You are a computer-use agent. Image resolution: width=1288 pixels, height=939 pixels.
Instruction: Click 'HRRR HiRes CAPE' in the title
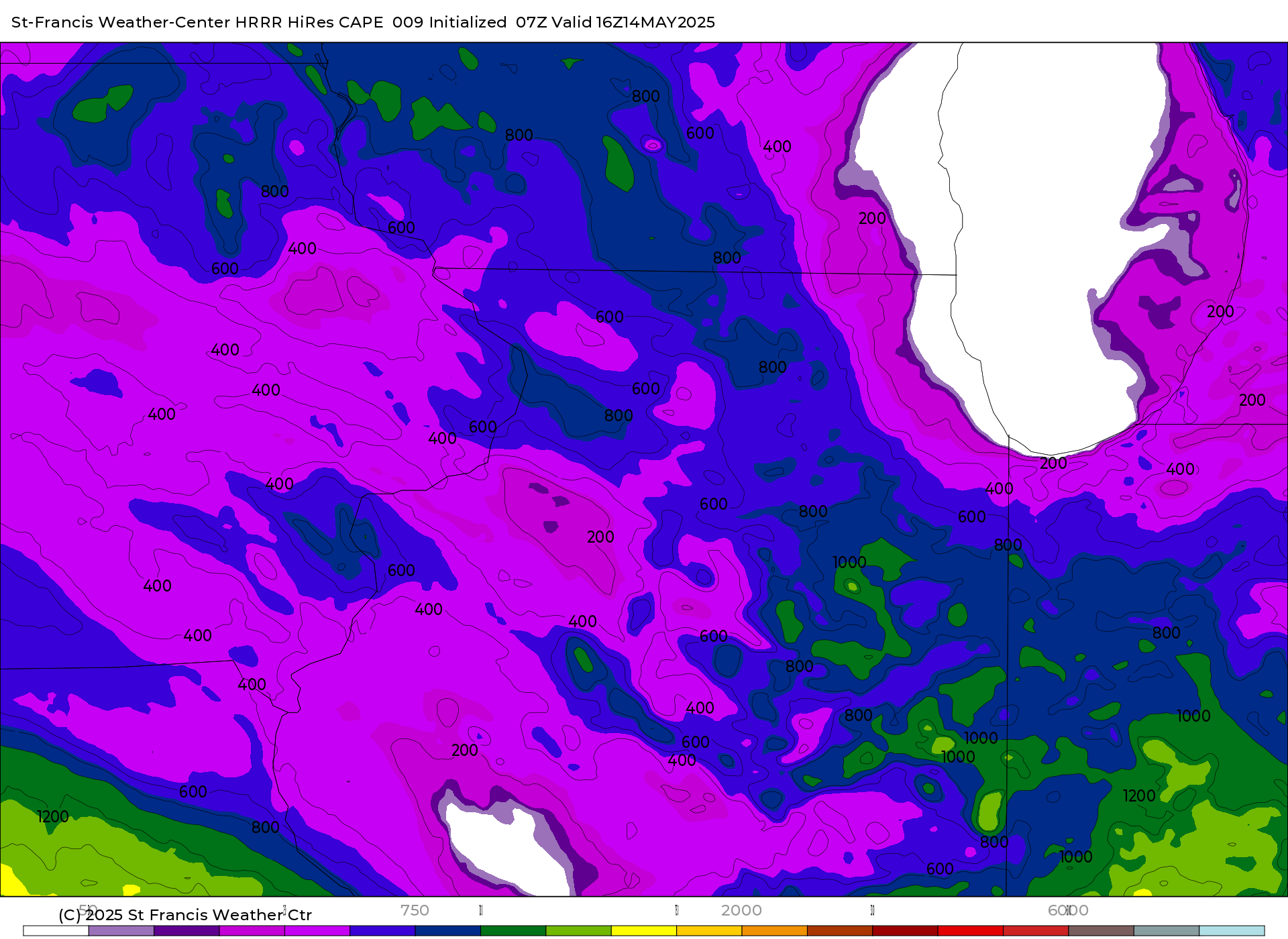(309, 22)
